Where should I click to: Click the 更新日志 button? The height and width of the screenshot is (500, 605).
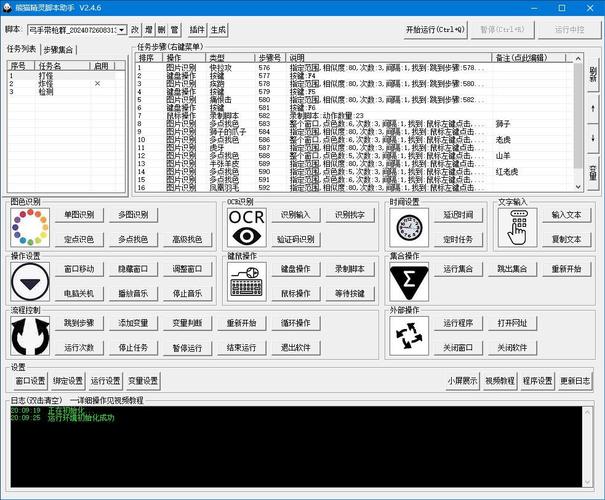click(x=575, y=381)
